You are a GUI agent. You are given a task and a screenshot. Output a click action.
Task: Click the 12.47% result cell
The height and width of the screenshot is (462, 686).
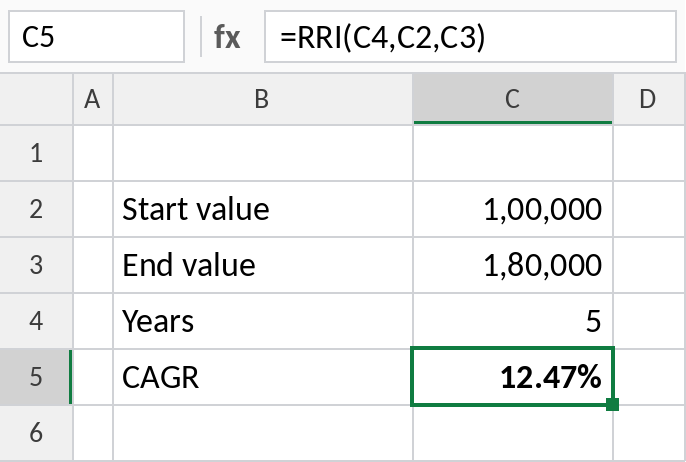click(513, 377)
